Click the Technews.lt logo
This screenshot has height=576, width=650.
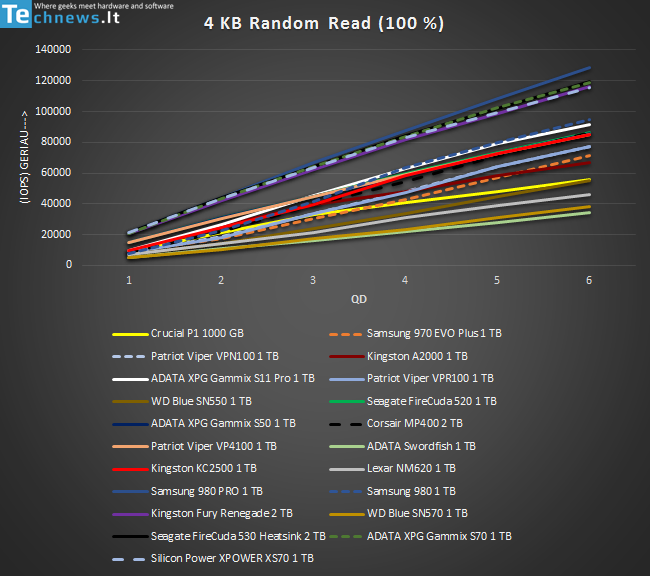point(87,14)
